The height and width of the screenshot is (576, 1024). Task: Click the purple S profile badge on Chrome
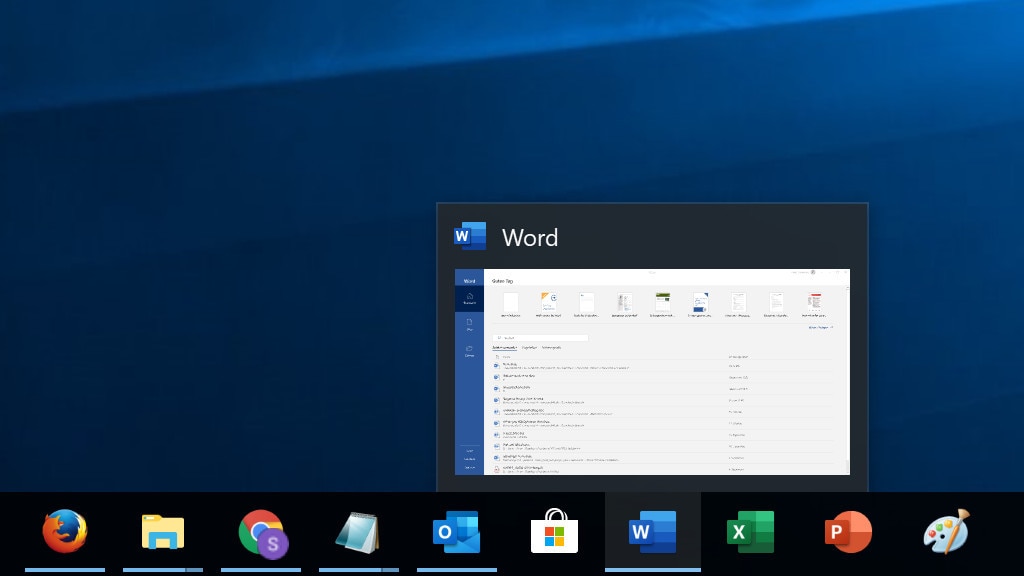pos(272,544)
